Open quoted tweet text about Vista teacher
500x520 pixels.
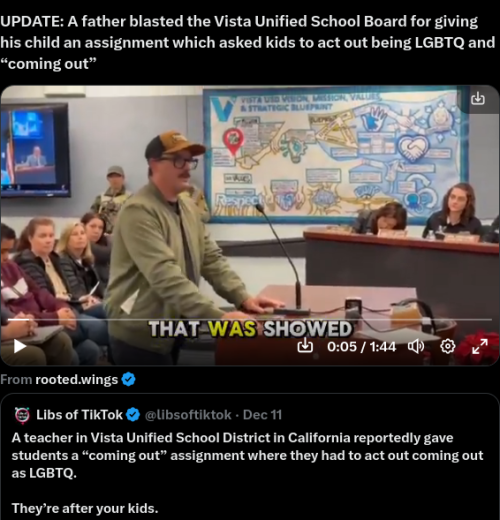(x=247, y=455)
